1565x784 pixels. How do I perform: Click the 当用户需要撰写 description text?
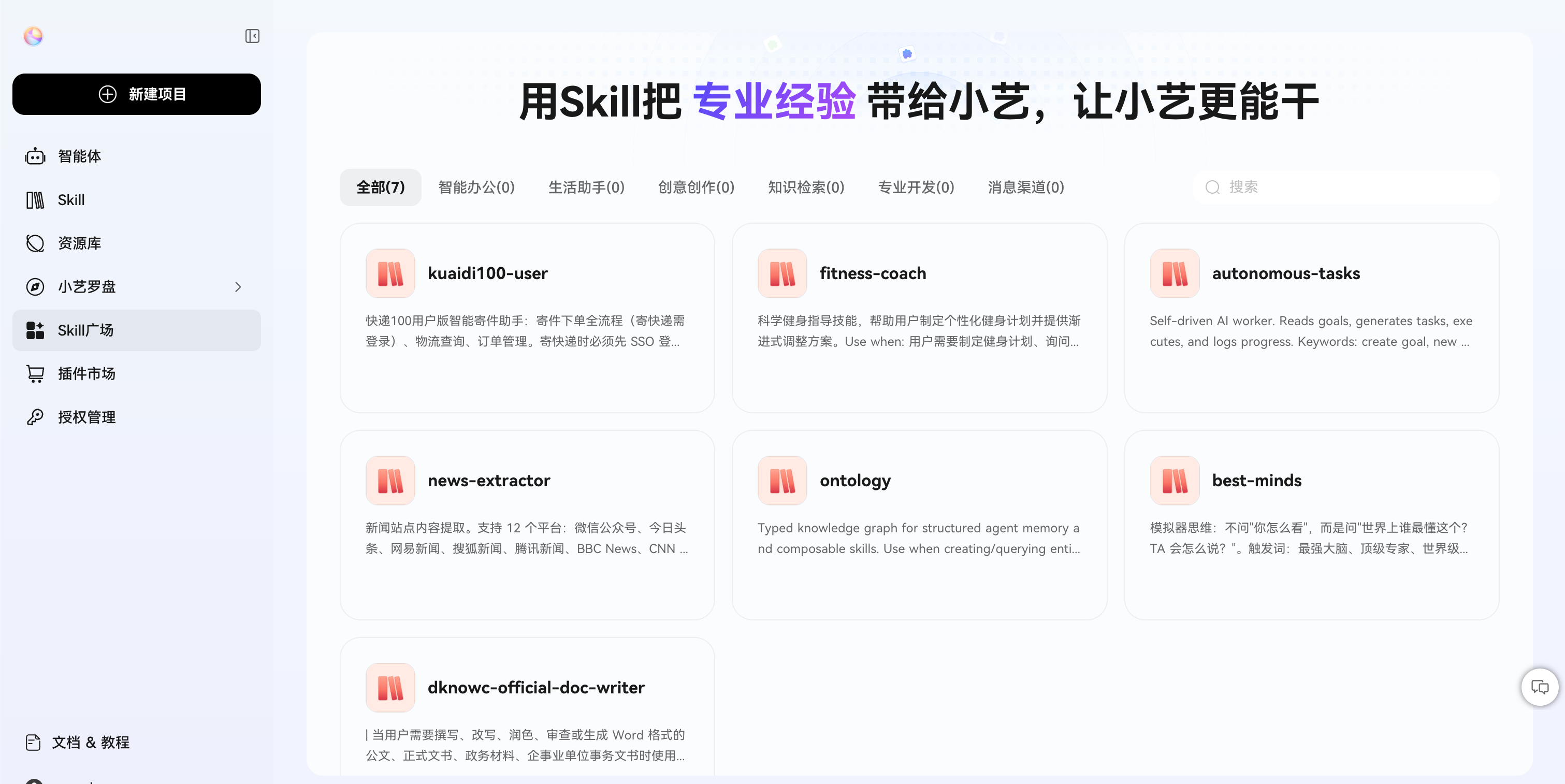coord(527,745)
